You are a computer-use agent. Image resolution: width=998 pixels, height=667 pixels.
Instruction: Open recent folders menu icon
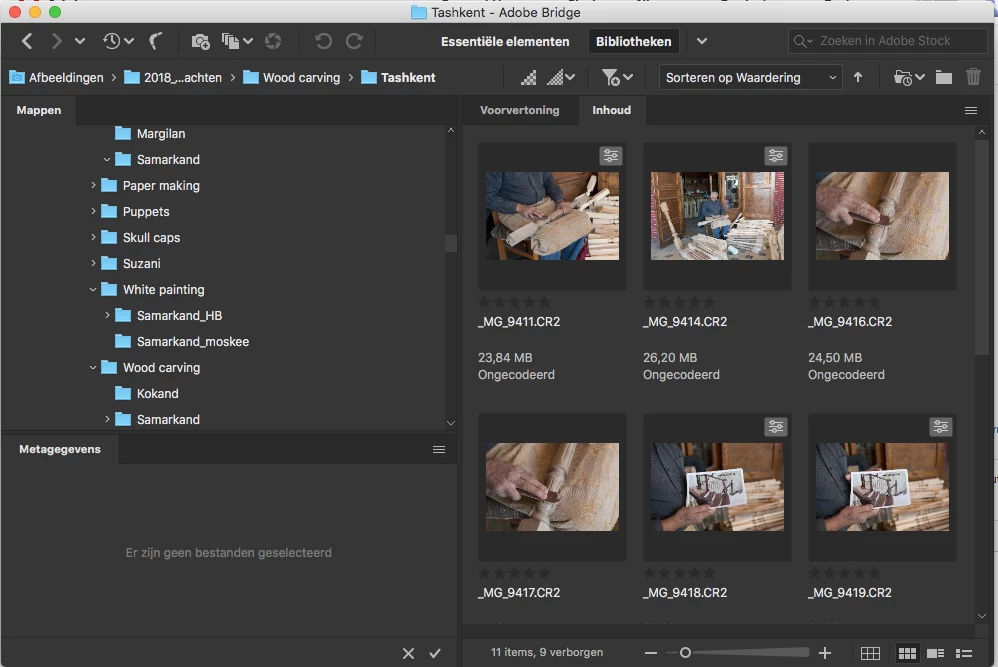909,78
